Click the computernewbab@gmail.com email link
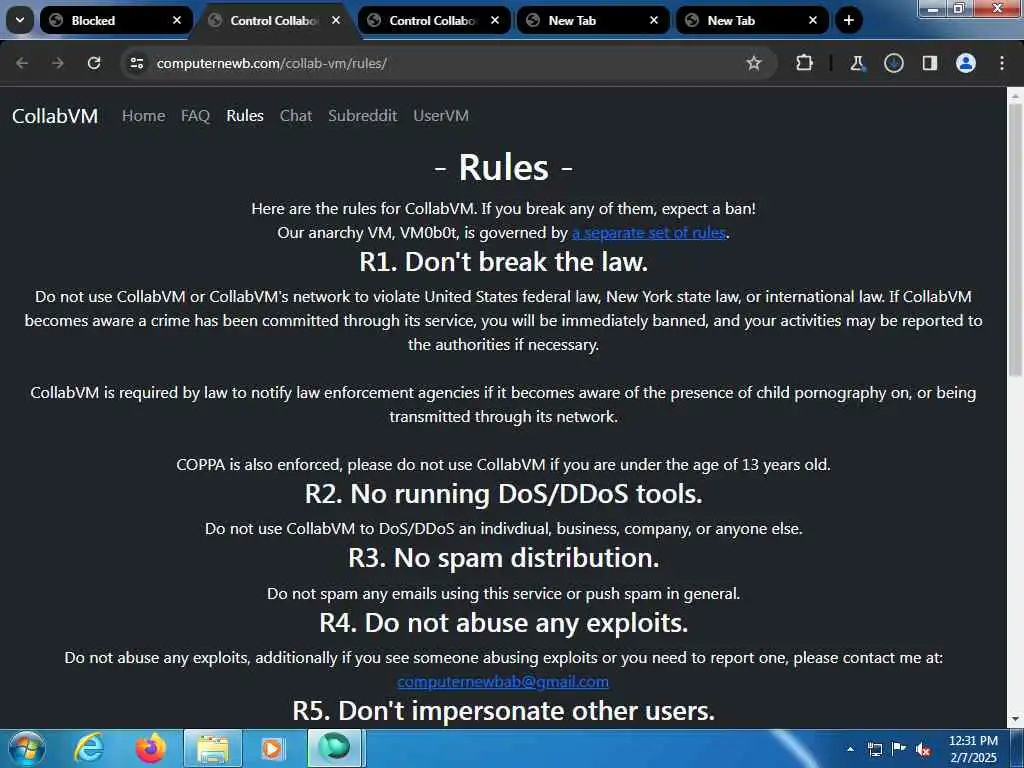The image size is (1024, 768). [503, 681]
